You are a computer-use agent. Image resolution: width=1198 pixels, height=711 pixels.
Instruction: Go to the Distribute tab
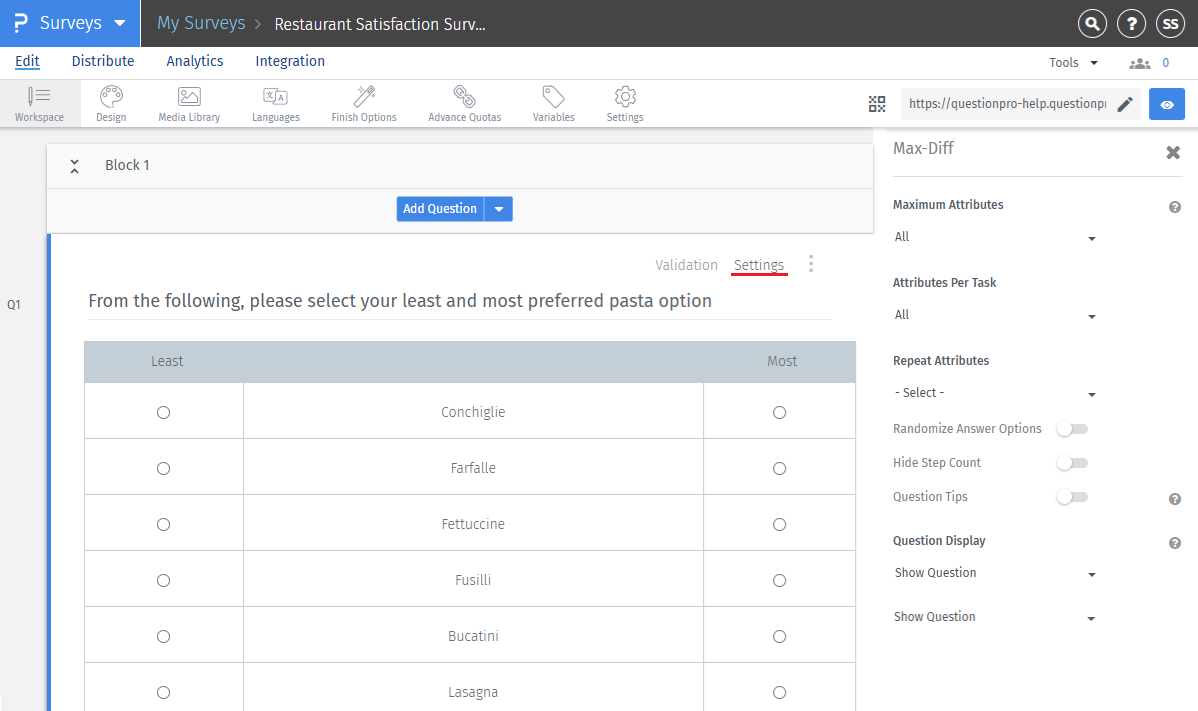coord(103,61)
